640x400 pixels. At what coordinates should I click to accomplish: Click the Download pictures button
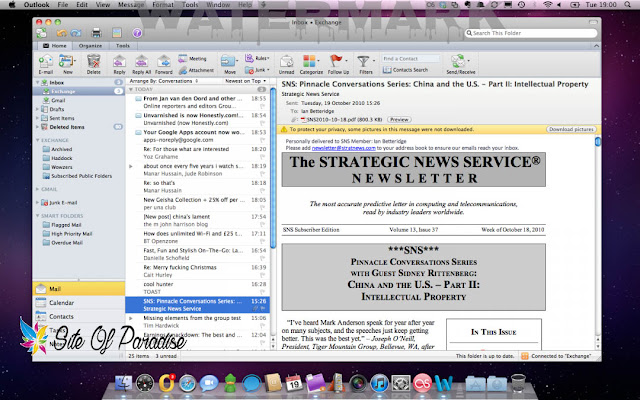(571, 129)
